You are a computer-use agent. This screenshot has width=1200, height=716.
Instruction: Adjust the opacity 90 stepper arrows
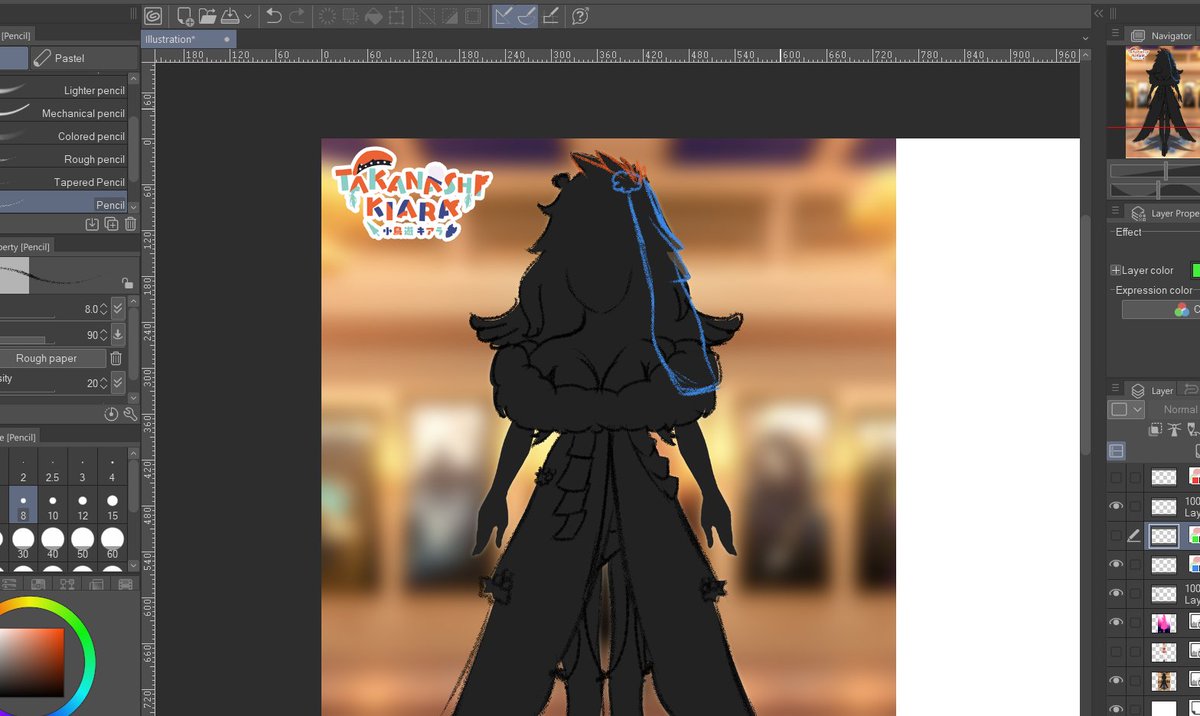point(104,335)
